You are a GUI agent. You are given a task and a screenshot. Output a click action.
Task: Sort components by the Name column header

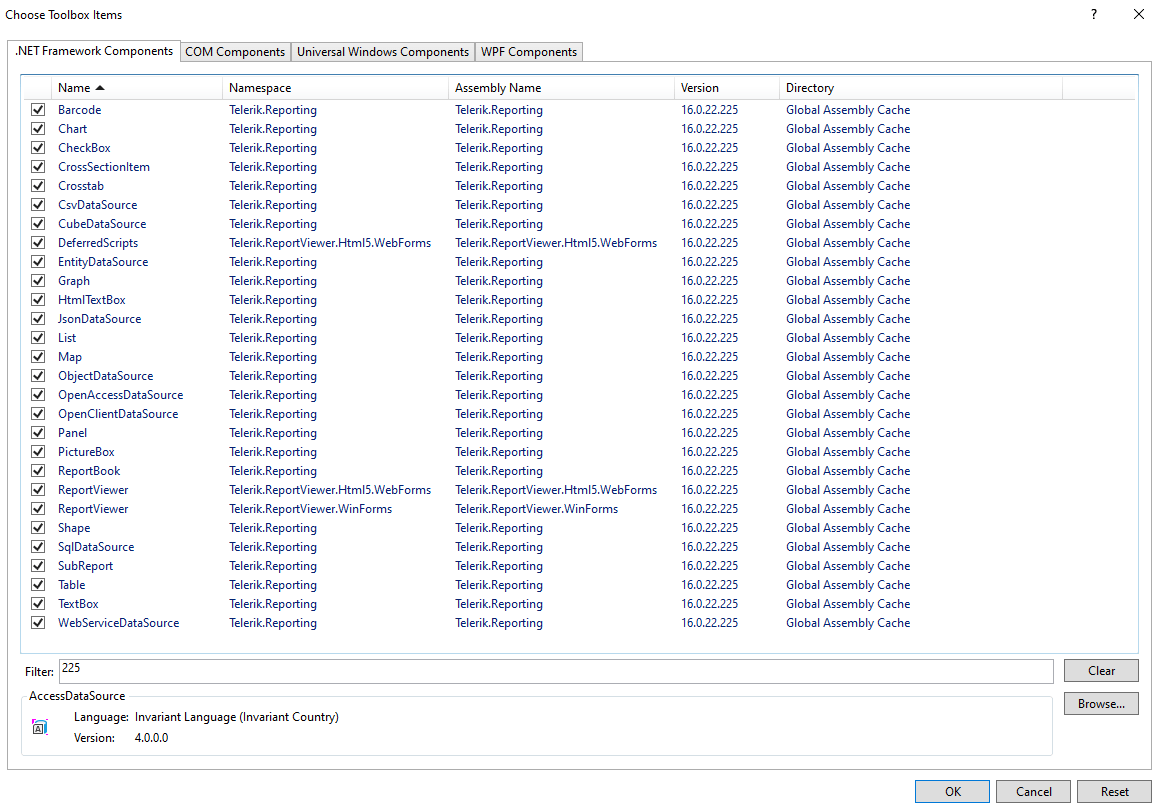(x=80, y=87)
